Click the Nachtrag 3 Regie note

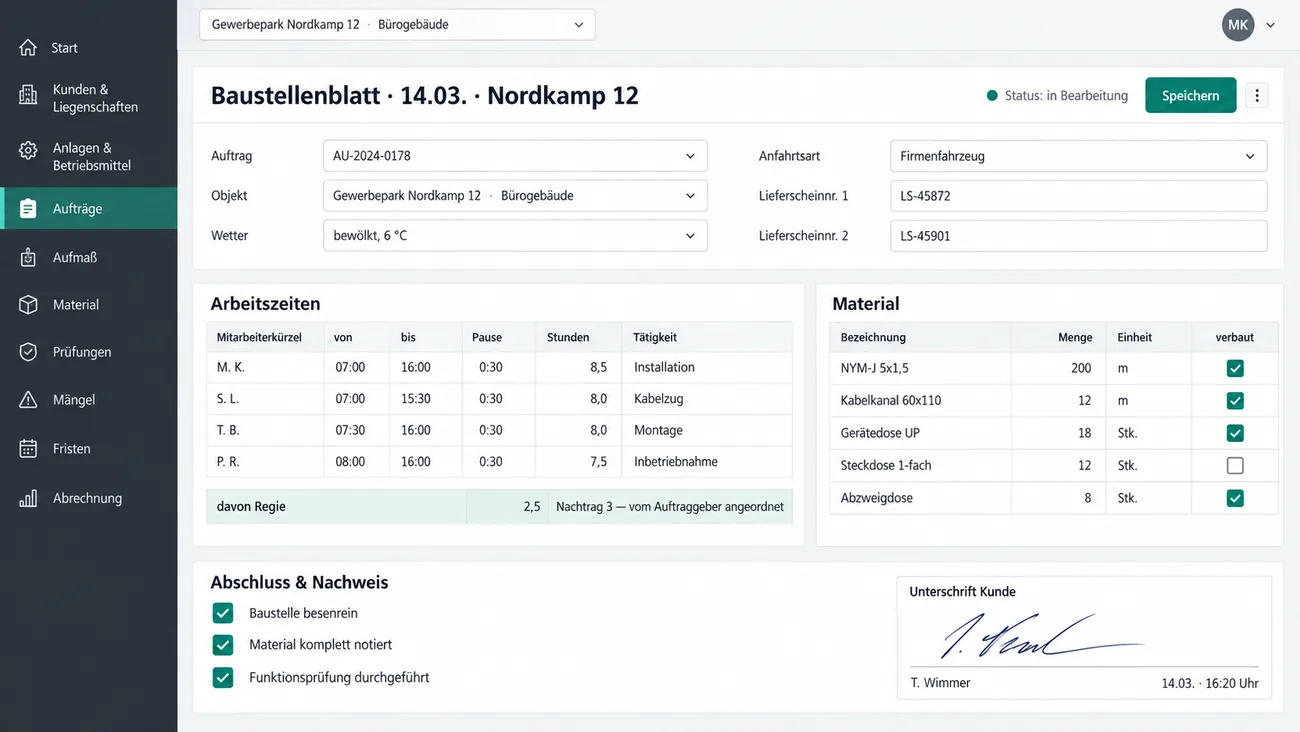coord(670,507)
